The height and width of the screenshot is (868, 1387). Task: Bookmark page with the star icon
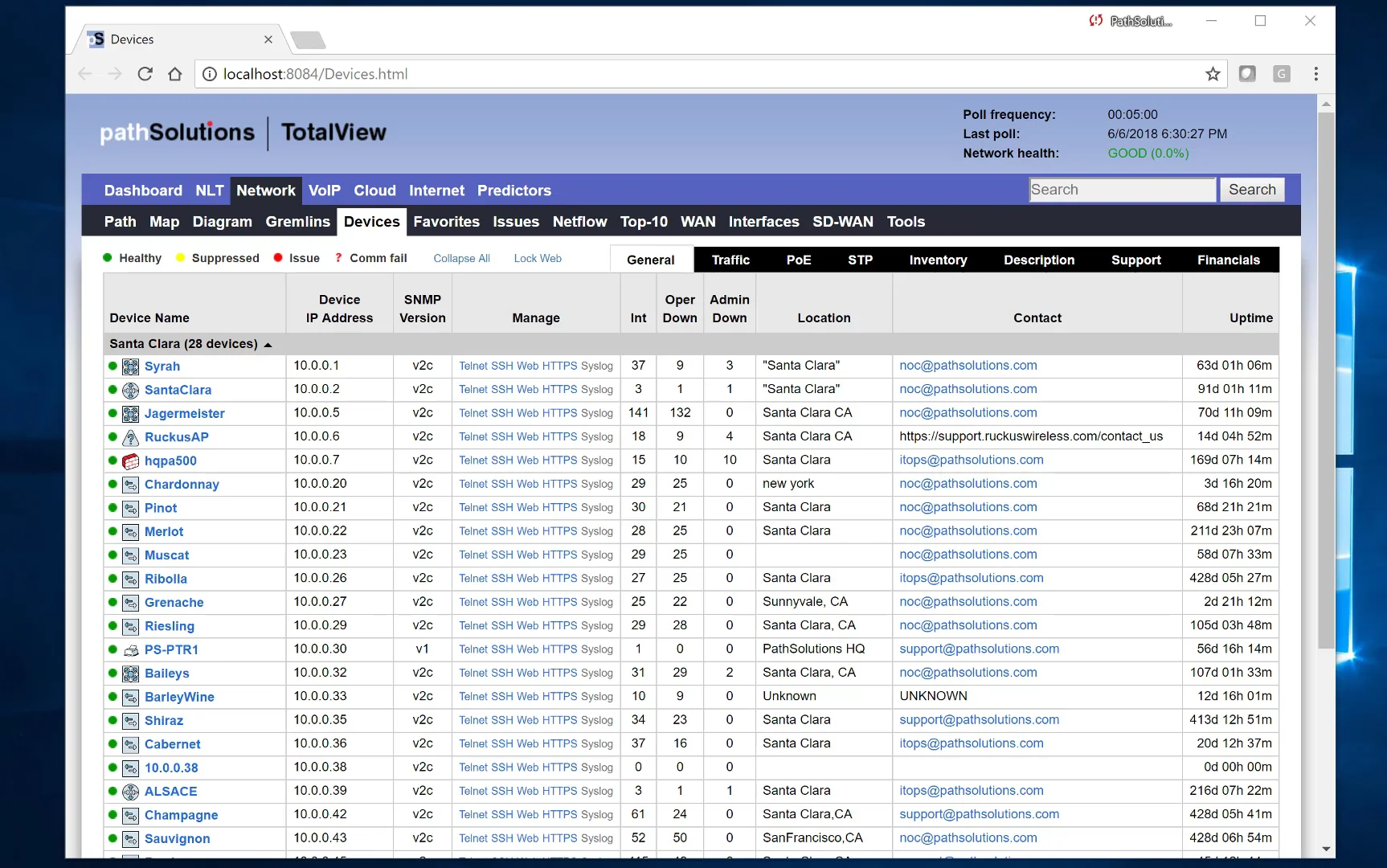tap(1213, 74)
